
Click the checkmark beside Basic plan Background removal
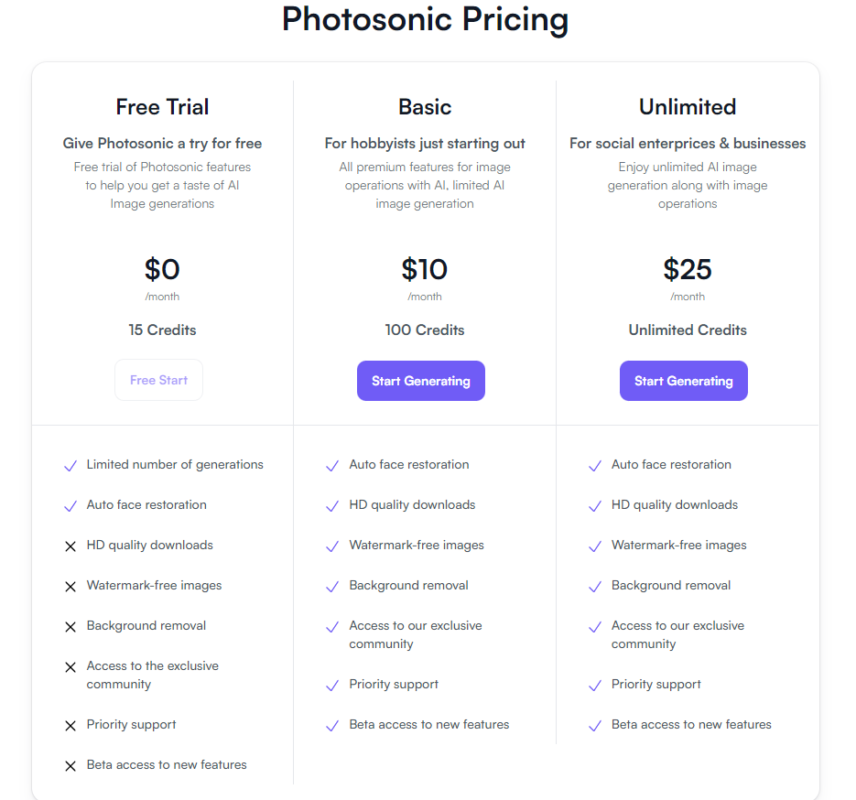(332, 587)
